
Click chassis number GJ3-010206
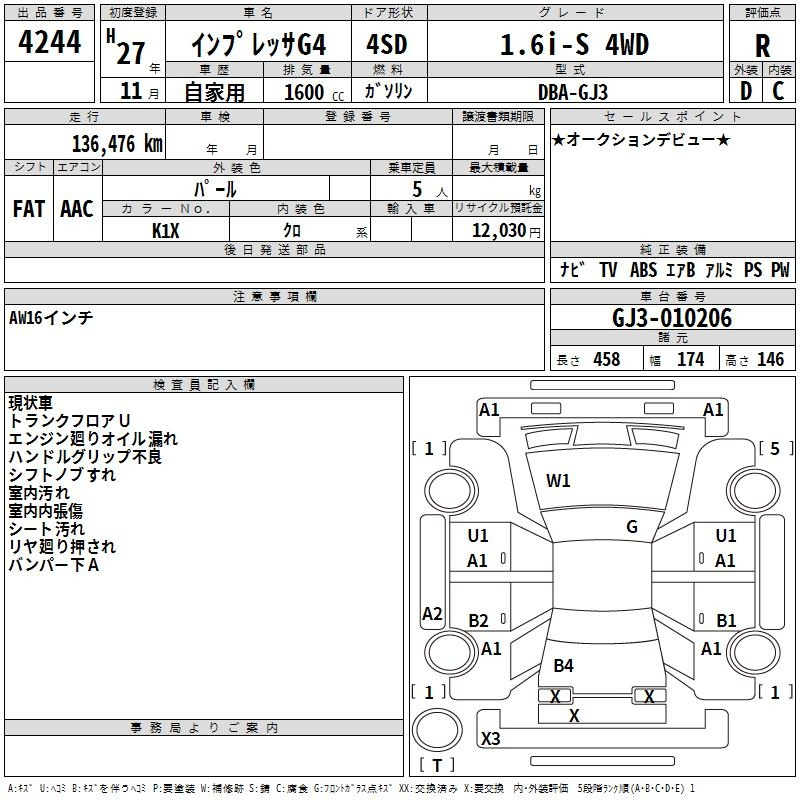point(672,318)
